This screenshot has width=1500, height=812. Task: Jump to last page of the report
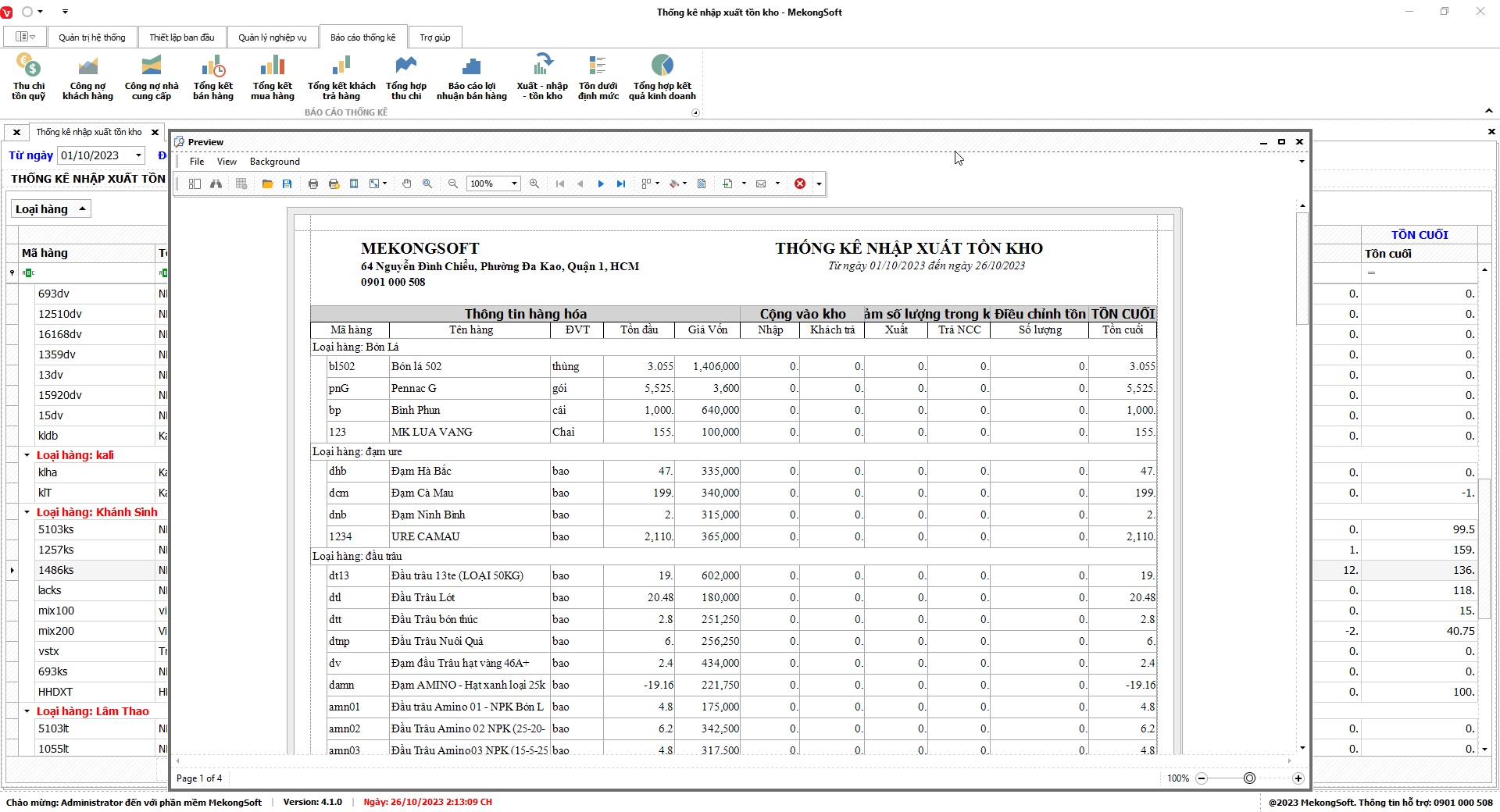tap(621, 183)
